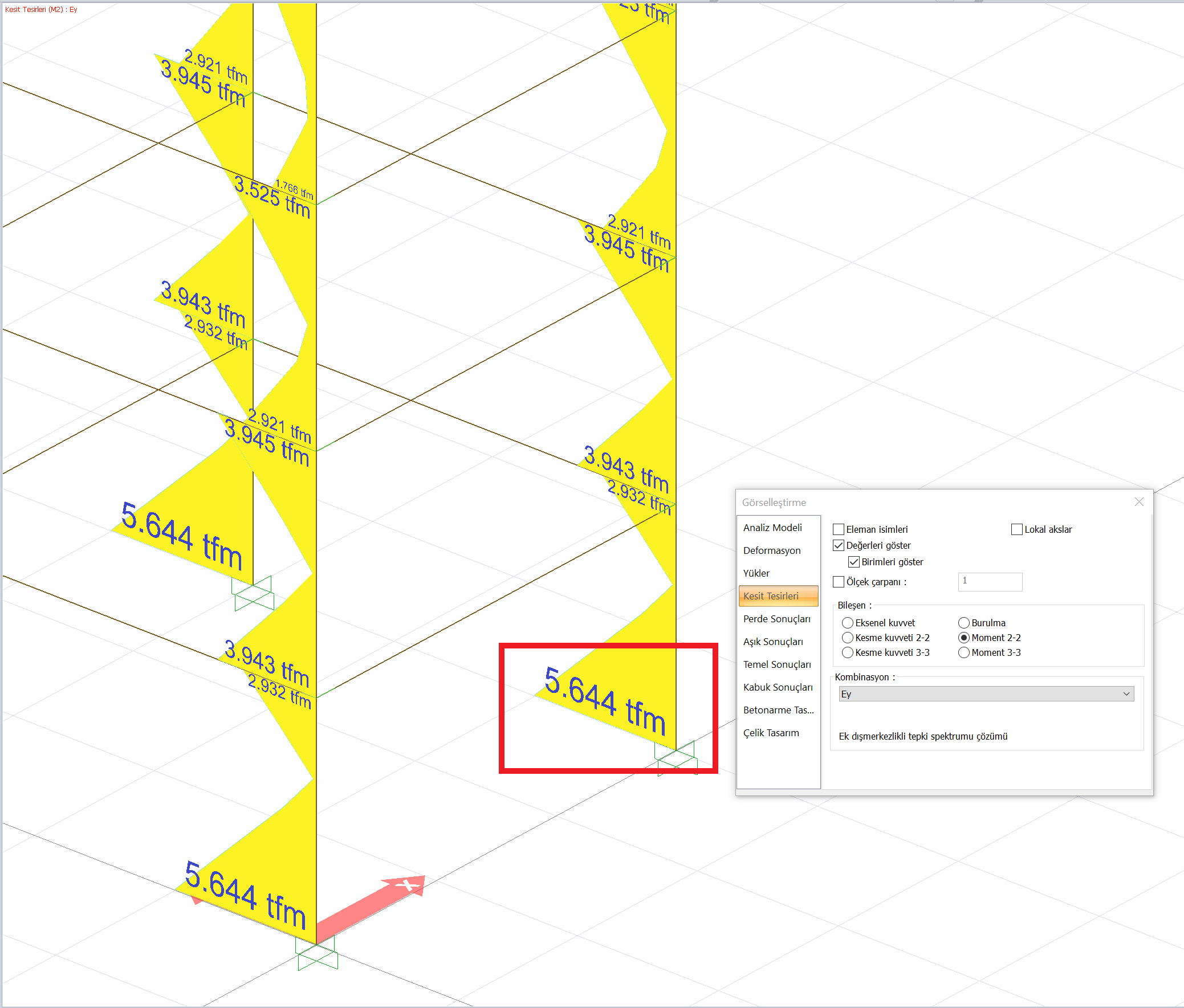The width and height of the screenshot is (1184, 1008).
Task: Select Moment 3-3 component
Action: [963, 652]
